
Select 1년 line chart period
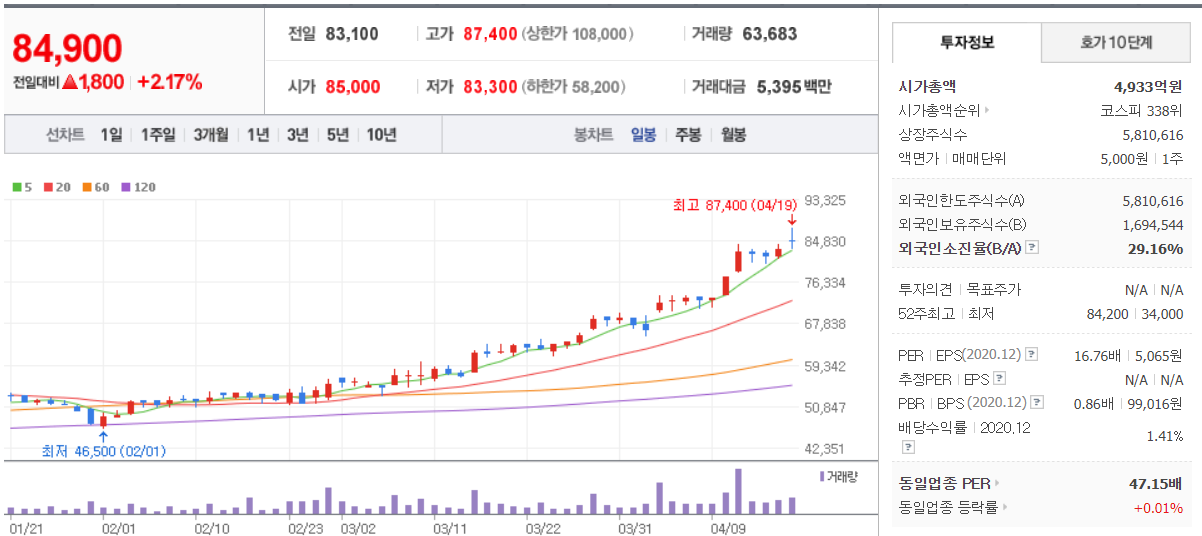click(258, 135)
